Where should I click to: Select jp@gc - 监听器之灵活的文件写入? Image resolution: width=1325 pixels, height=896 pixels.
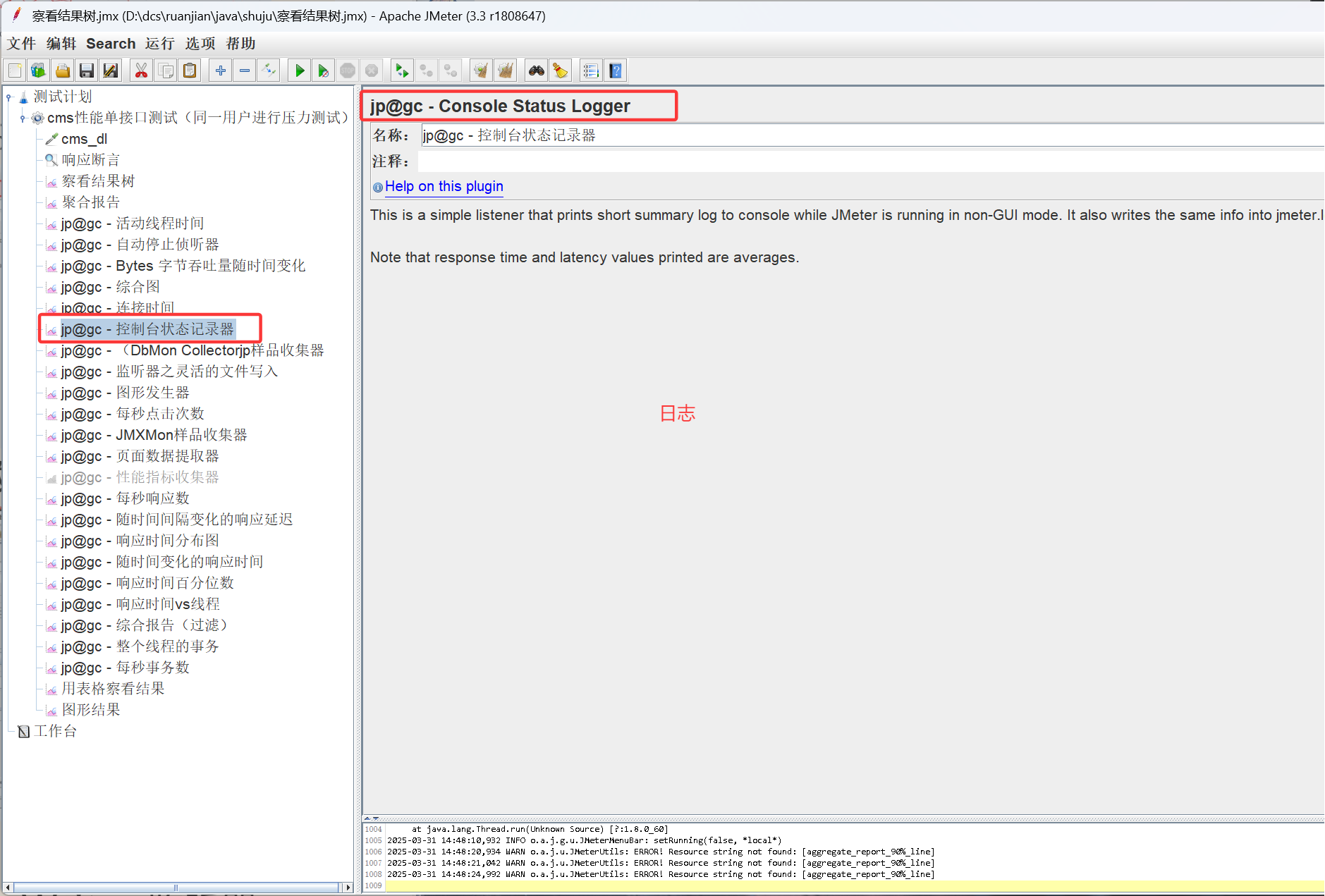169,372
